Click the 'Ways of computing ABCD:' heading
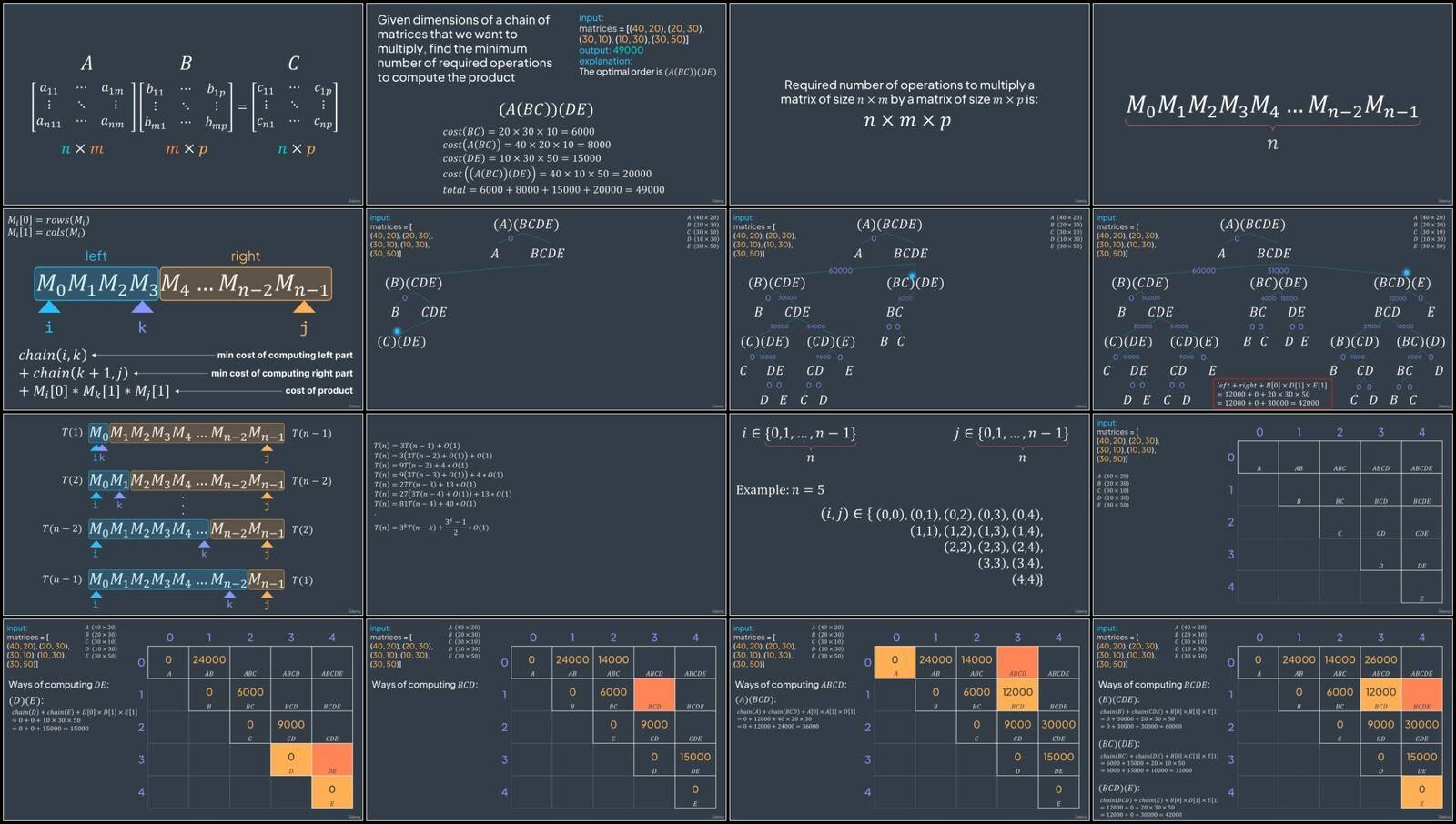The width and height of the screenshot is (1456, 824). (x=791, y=685)
